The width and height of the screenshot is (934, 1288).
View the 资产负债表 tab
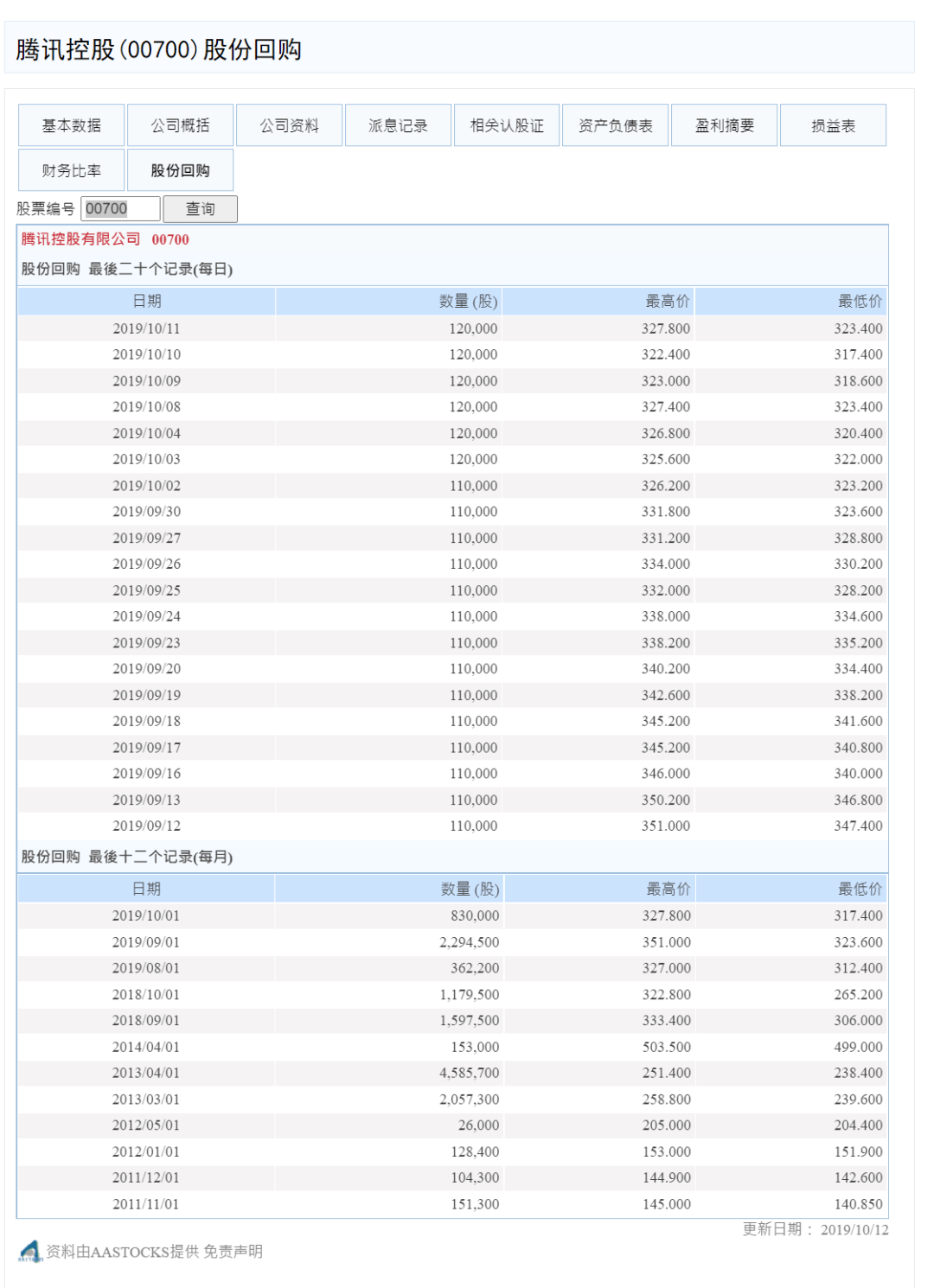[616, 125]
